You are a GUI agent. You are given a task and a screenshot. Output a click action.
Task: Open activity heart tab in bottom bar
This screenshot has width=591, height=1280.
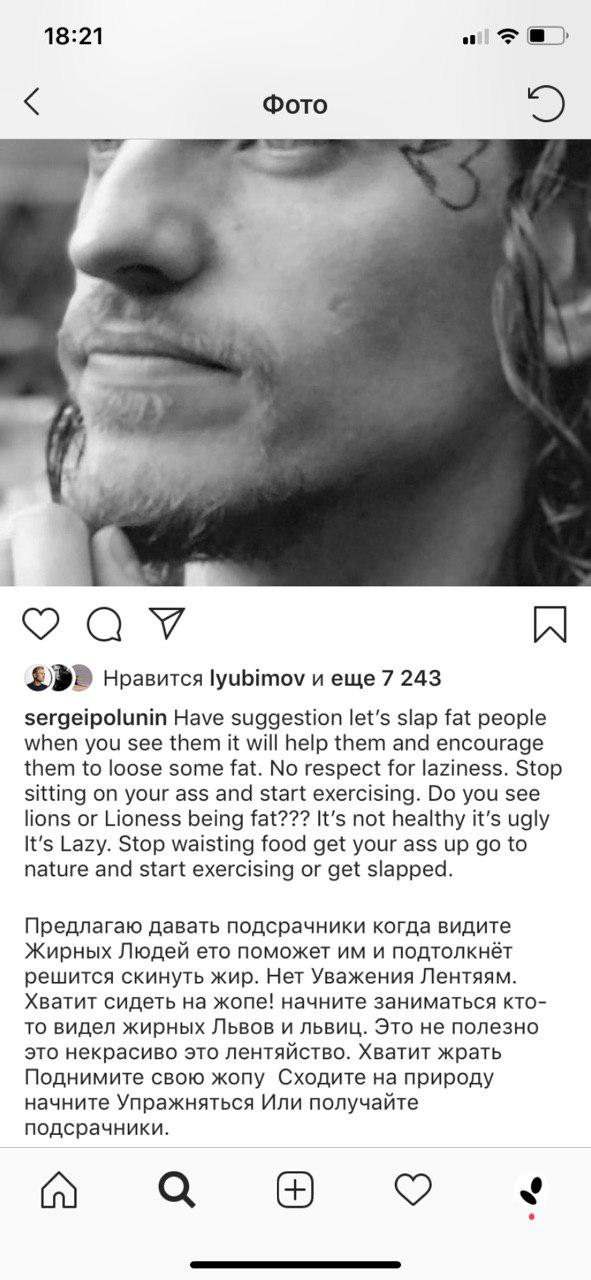click(x=413, y=1190)
